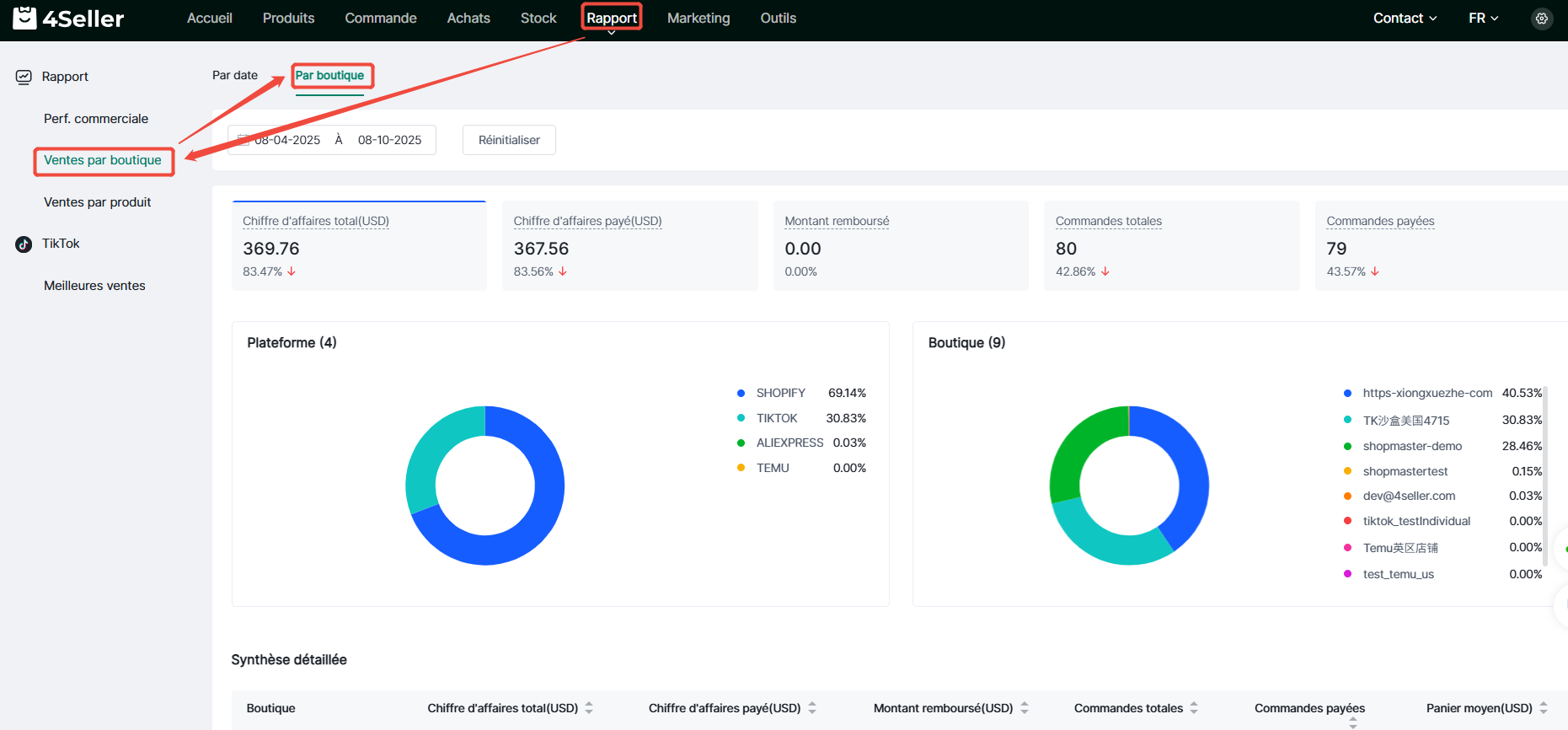Open the Contact dropdown

pyautogui.click(x=1405, y=18)
